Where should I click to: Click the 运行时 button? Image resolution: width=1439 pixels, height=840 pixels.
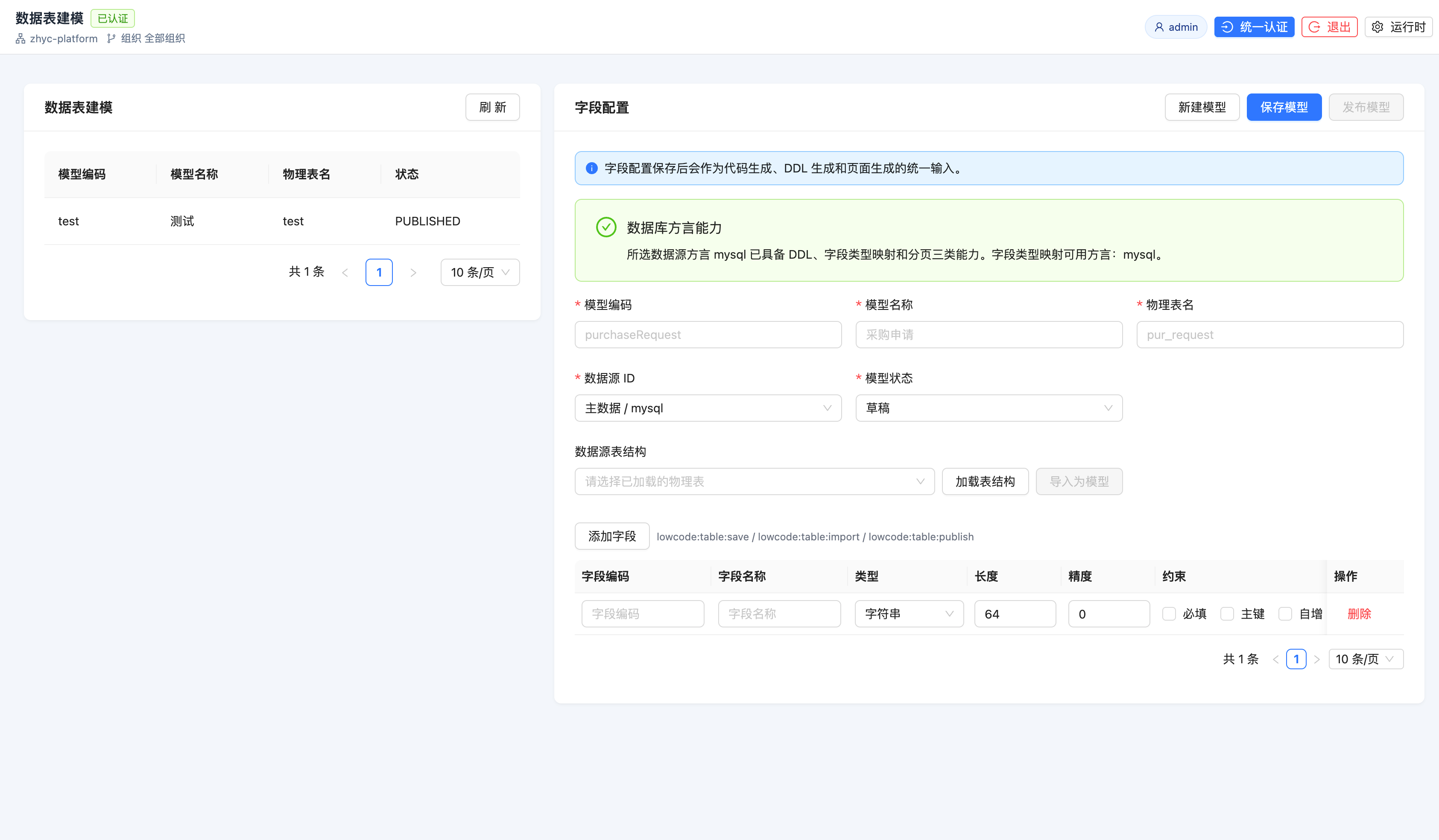[x=1398, y=27]
